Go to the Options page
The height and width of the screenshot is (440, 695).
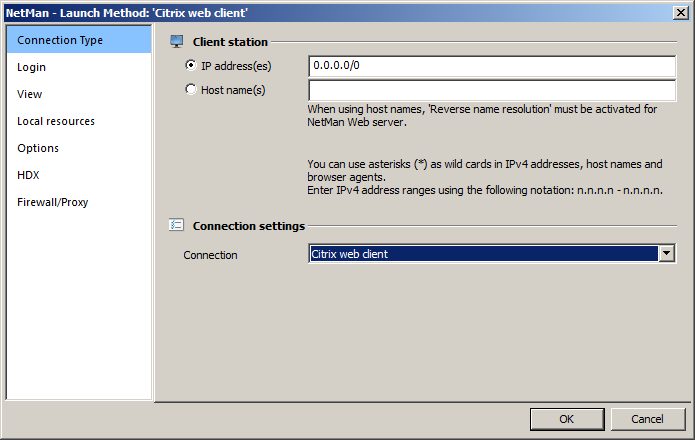(x=79, y=148)
